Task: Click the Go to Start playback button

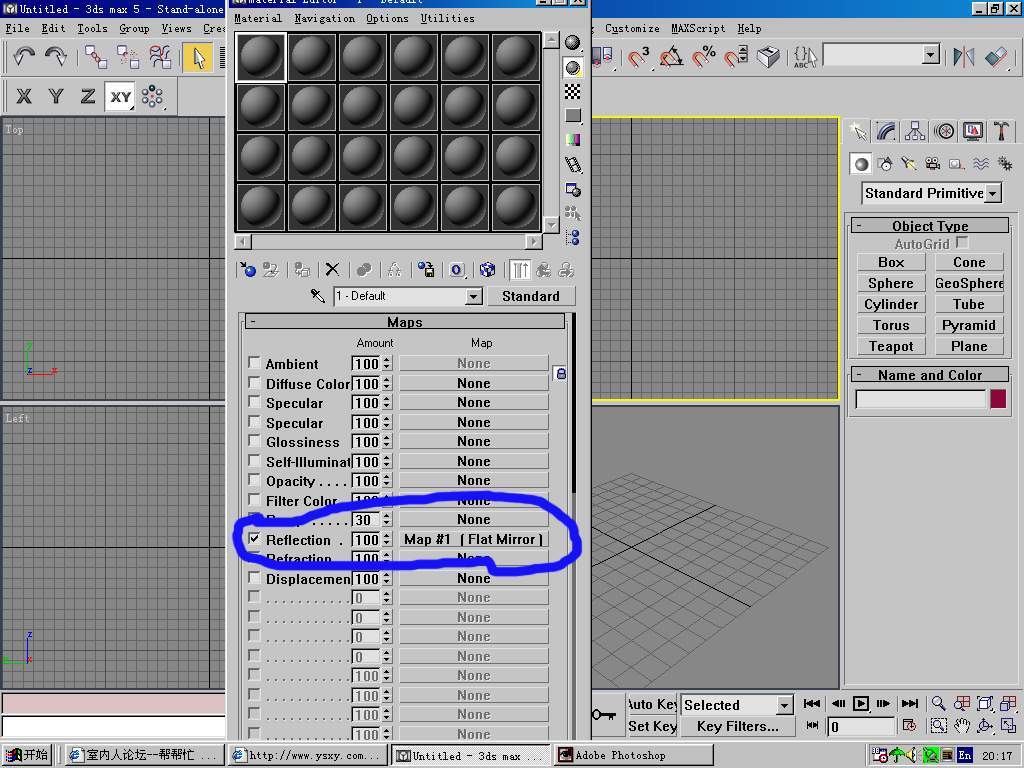Action: coord(812,703)
